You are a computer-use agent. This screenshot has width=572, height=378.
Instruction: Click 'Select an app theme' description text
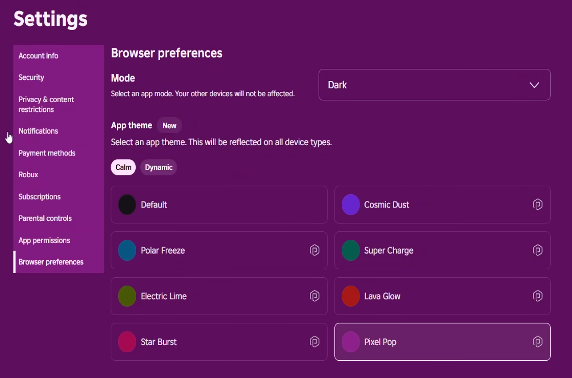pos(221,142)
